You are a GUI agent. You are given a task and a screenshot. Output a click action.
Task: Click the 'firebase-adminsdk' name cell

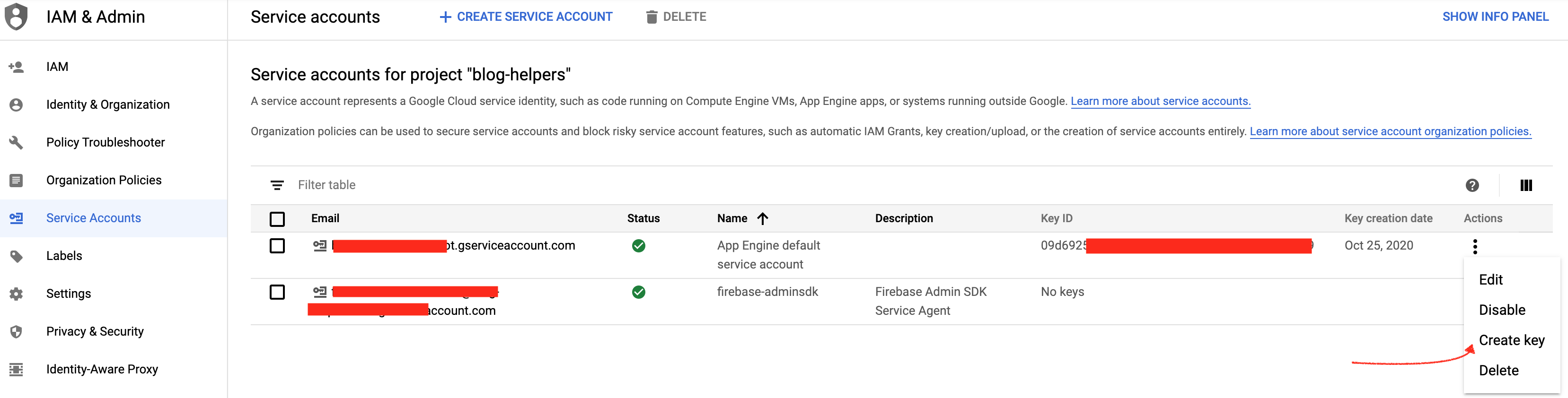coord(767,292)
